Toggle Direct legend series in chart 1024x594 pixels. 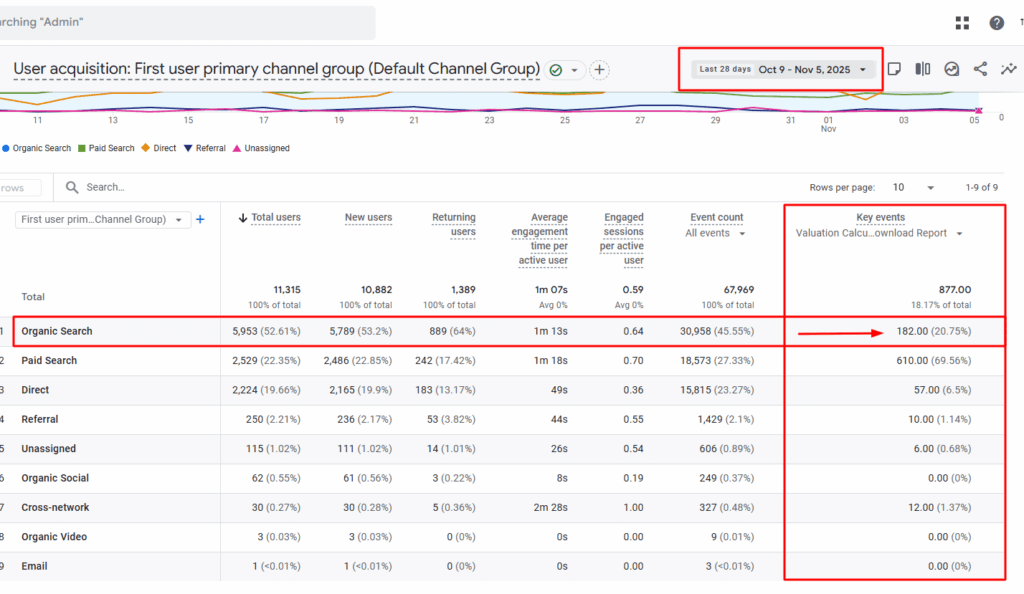159,148
